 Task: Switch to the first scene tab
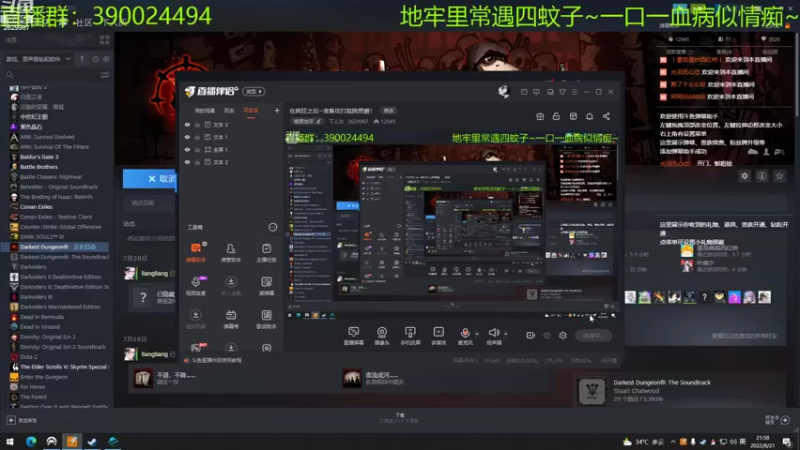pyautogui.click(x=205, y=111)
